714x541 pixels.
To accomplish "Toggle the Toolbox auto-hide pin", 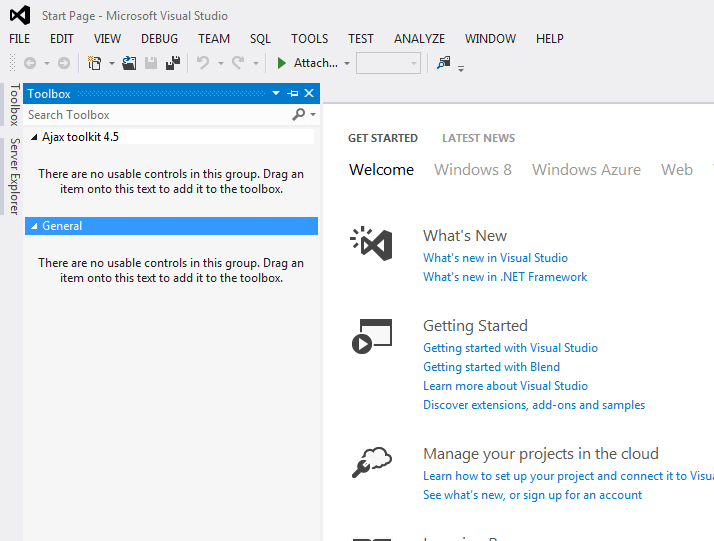I will pyautogui.click(x=293, y=93).
